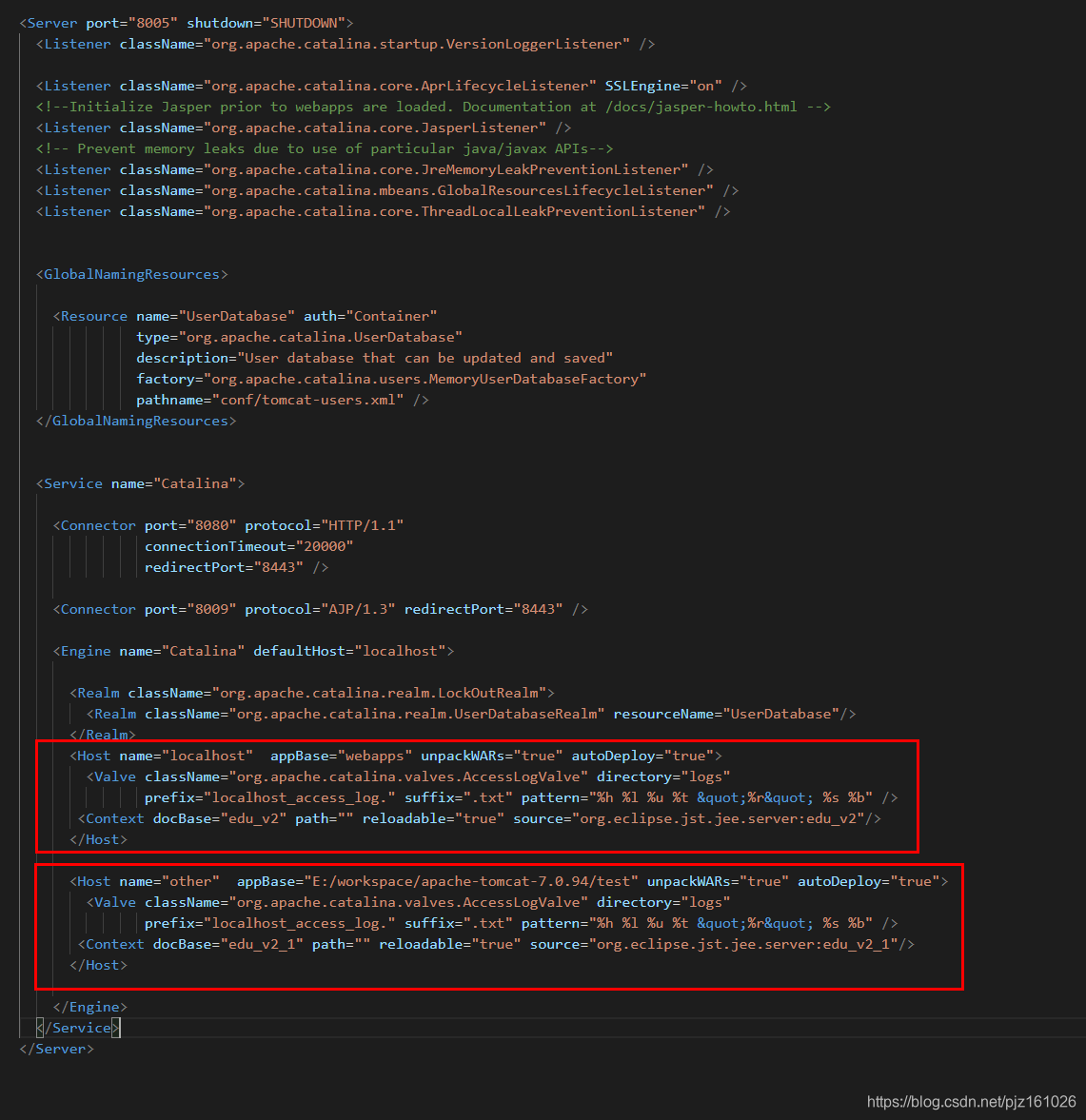This screenshot has height=1120, width=1086.
Task: Click the MemoryUserDatabaseFactory factory value
Action: tap(425, 379)
